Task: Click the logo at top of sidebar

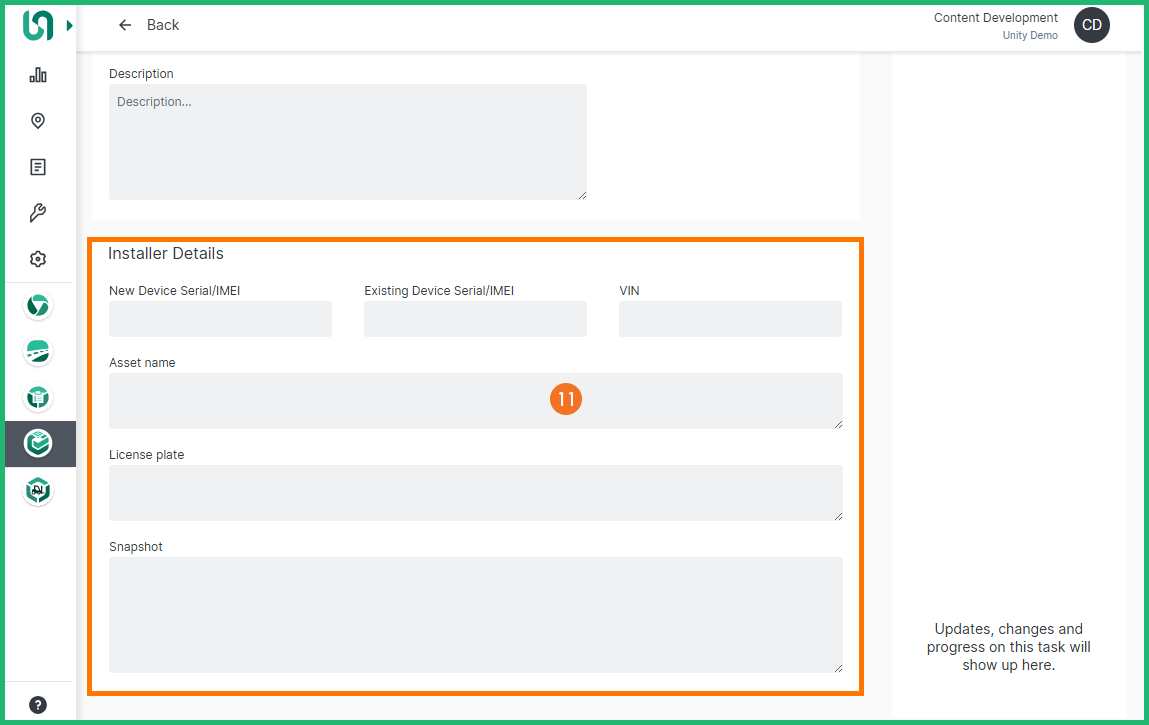Action: 38,26
